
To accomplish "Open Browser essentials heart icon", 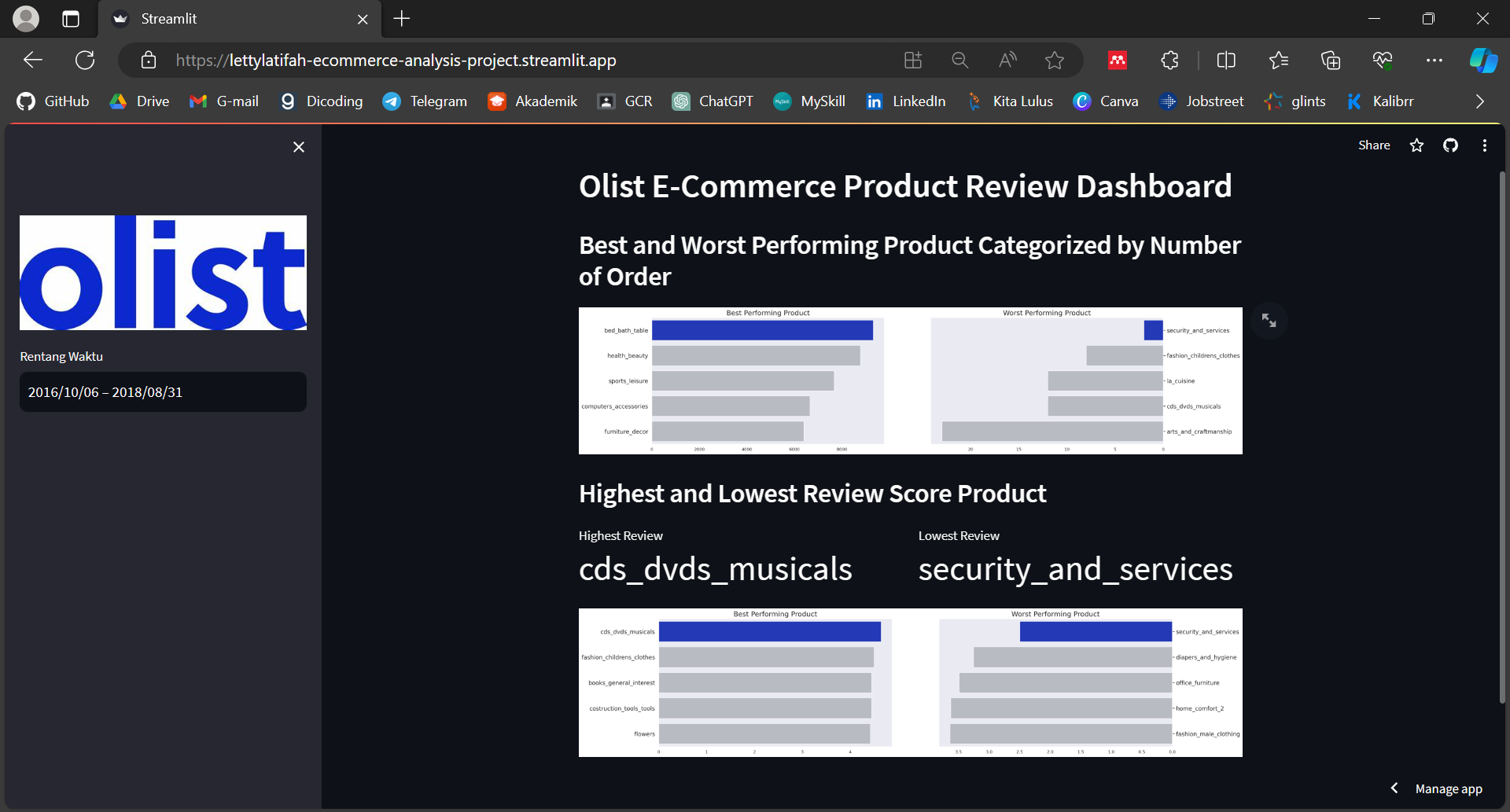I will [1383, 60].
